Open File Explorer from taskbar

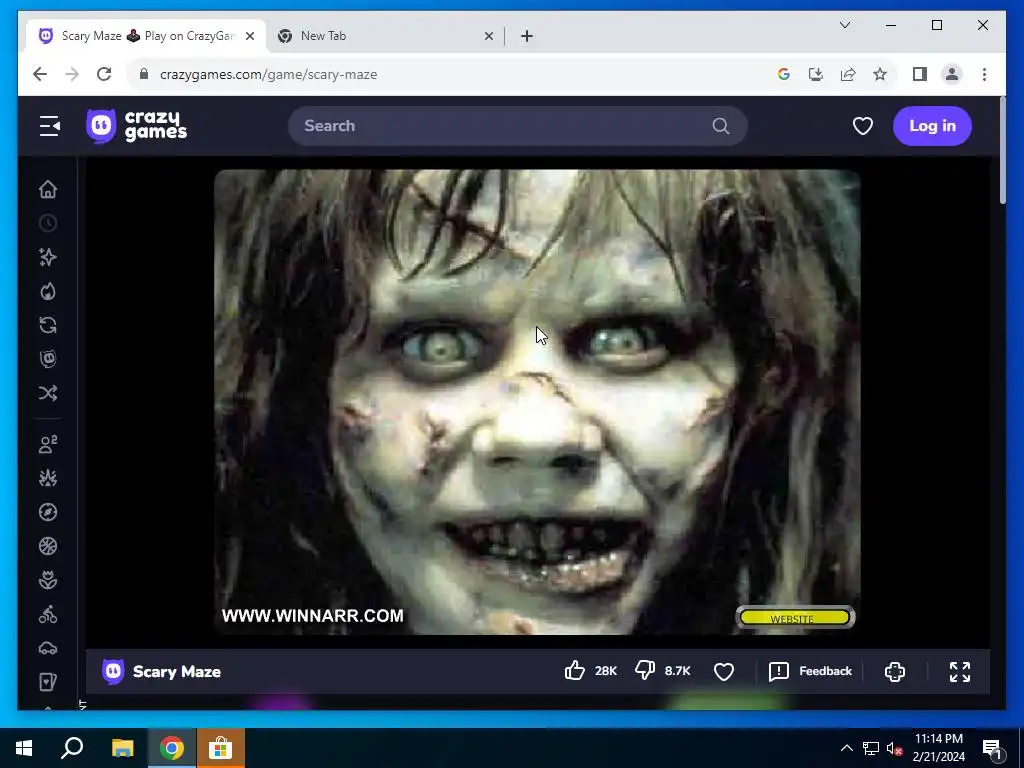point(122,748)
